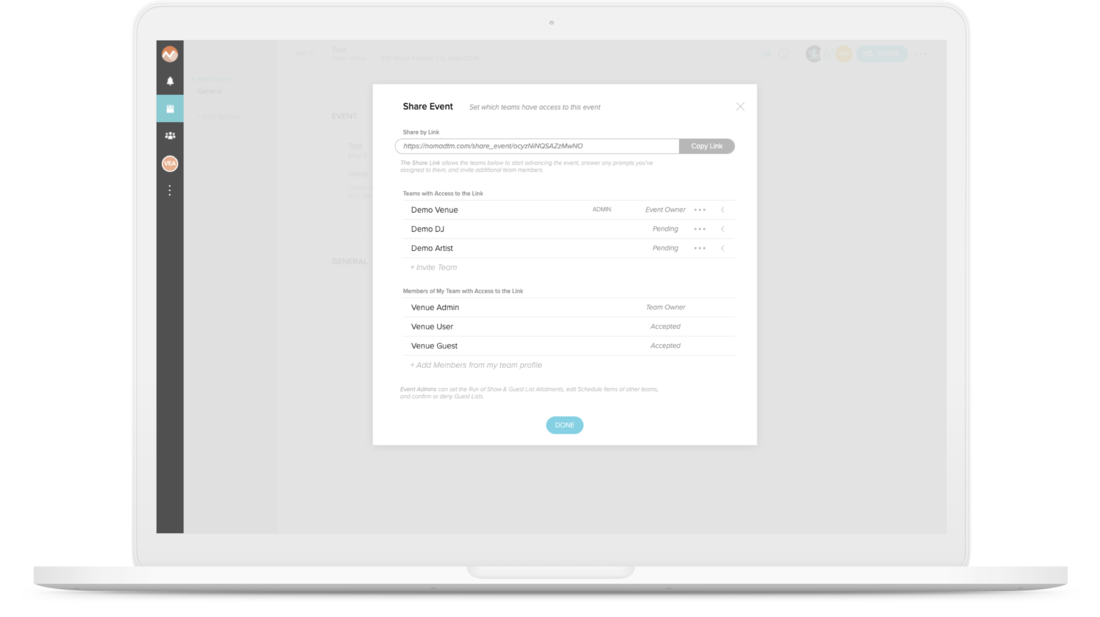The height and width of the screenshot is (617, 1100).
Task: Select the Venue Guest member
Action: (434, 346)
